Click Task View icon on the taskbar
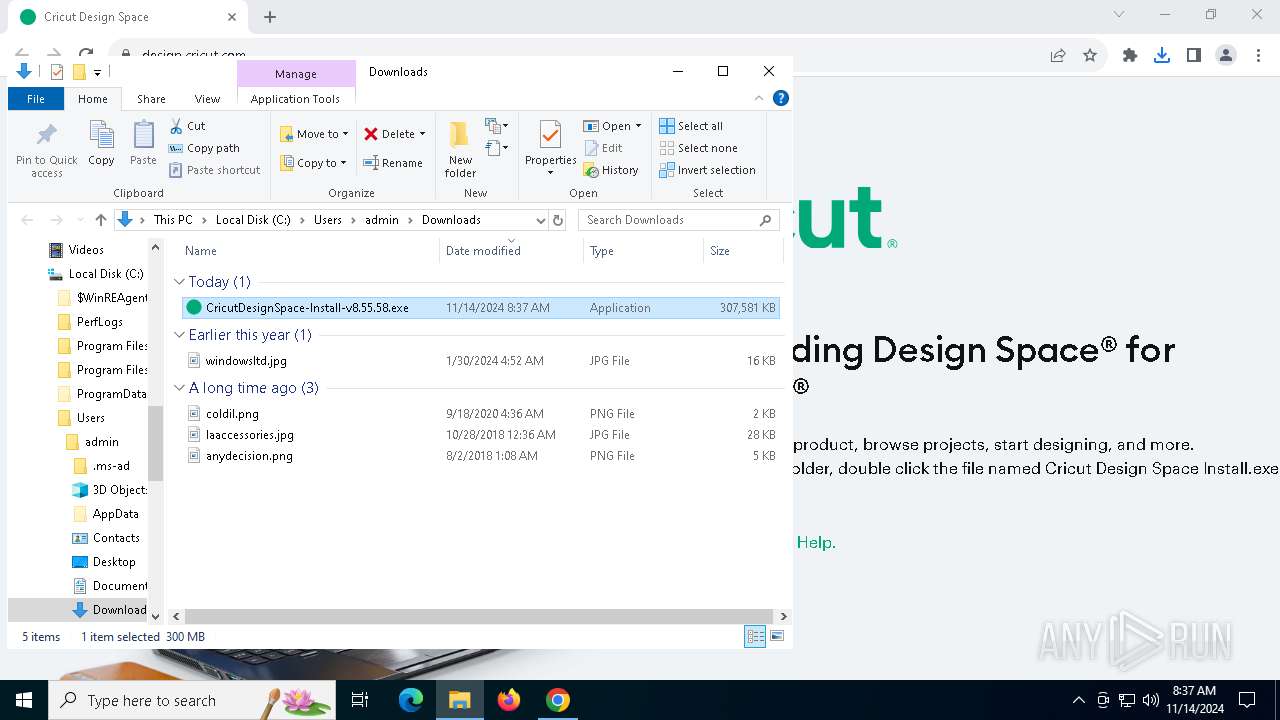The width and height of the screenshot is (1280, 720). [x=360, y=700]
